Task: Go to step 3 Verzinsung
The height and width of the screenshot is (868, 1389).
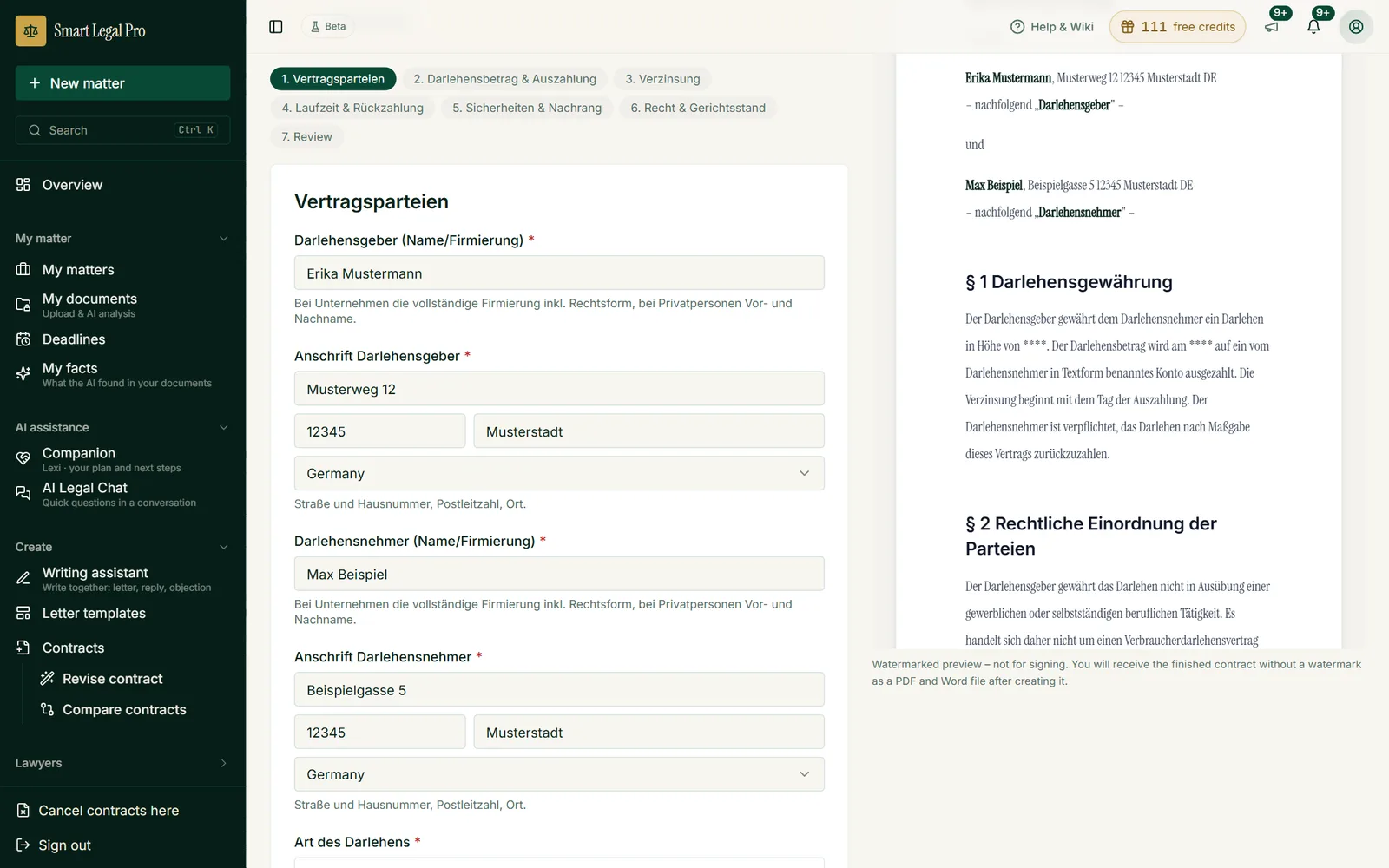Action: point(662,79)
